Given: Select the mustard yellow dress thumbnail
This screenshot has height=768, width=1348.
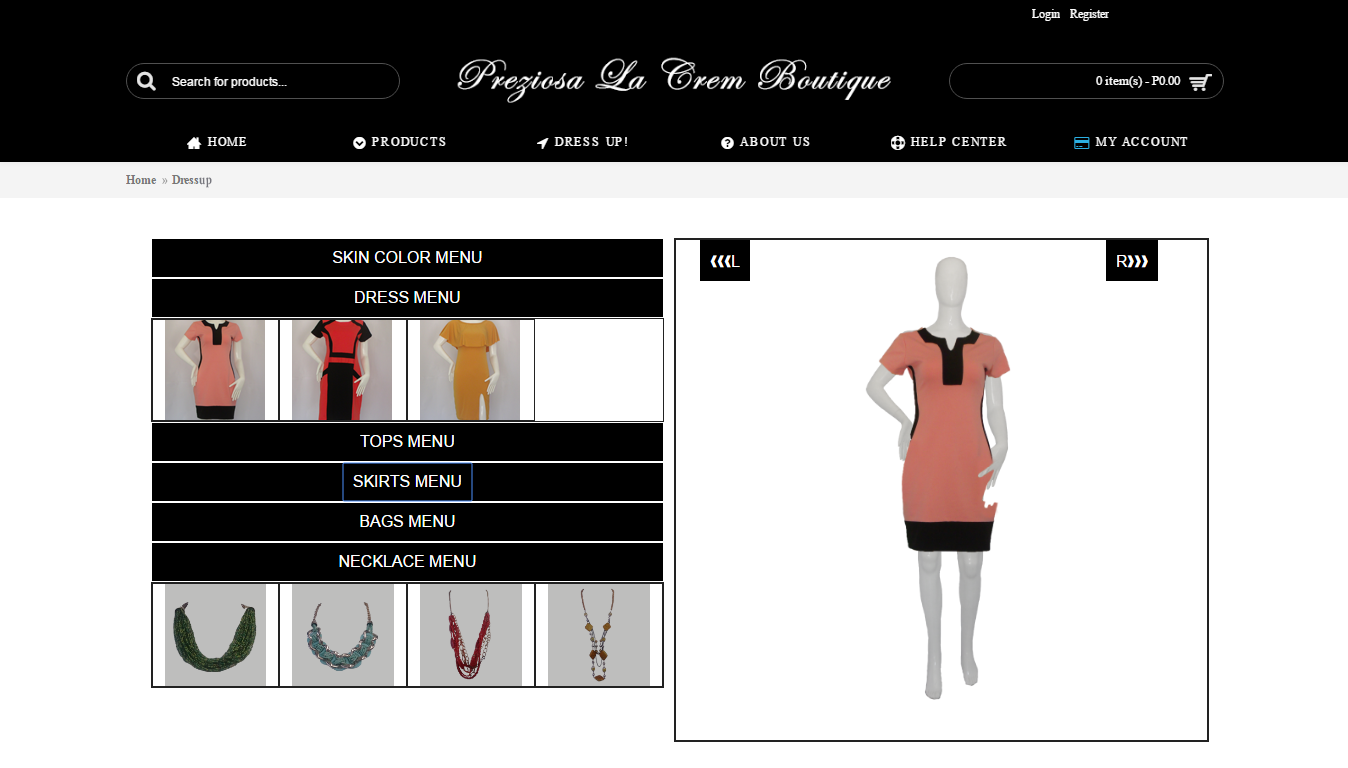Looking at the screenshot, I should pyautogui.click(x=470, y=370).
